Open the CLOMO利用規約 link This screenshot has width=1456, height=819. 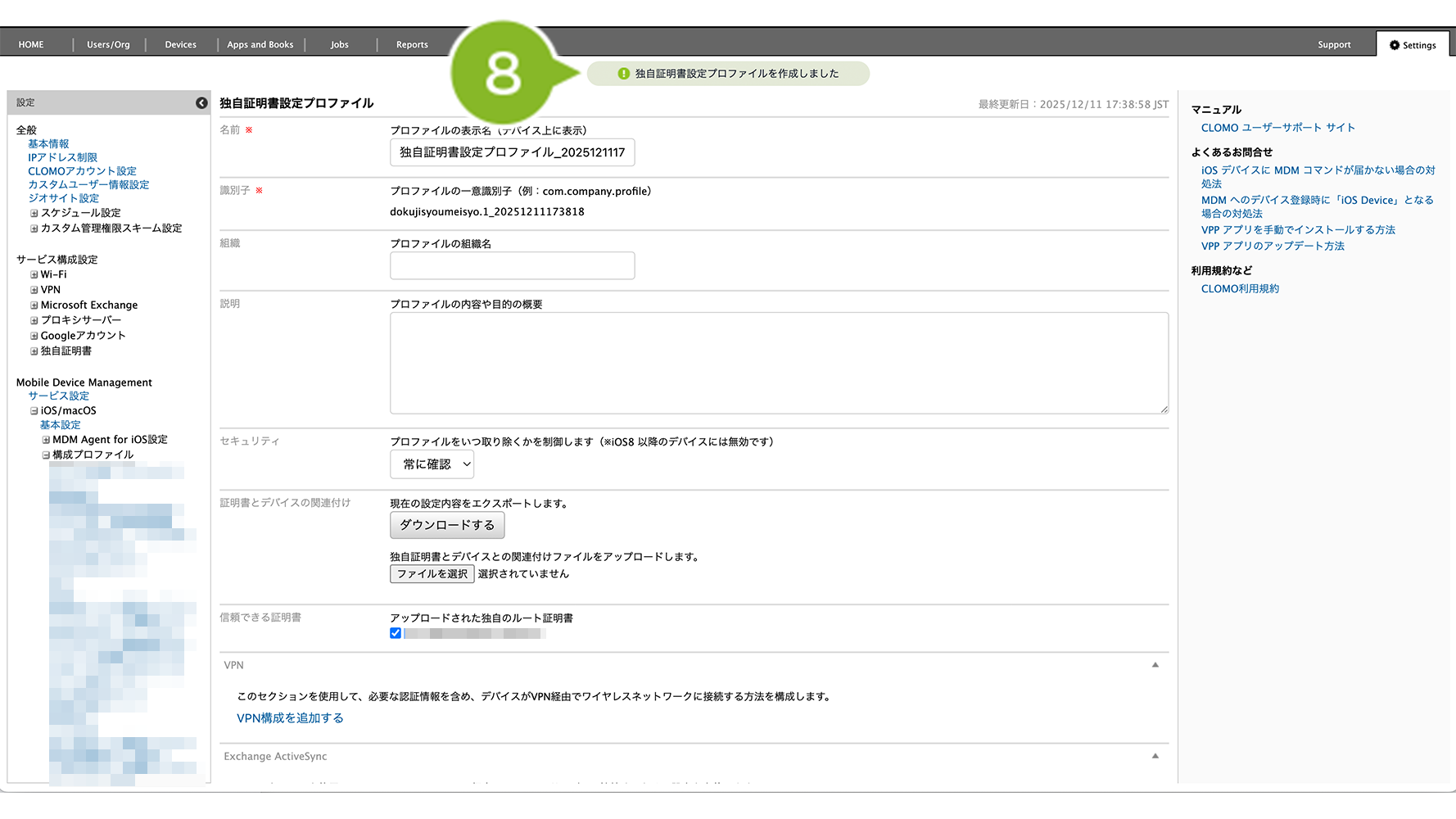point(1240,289)
